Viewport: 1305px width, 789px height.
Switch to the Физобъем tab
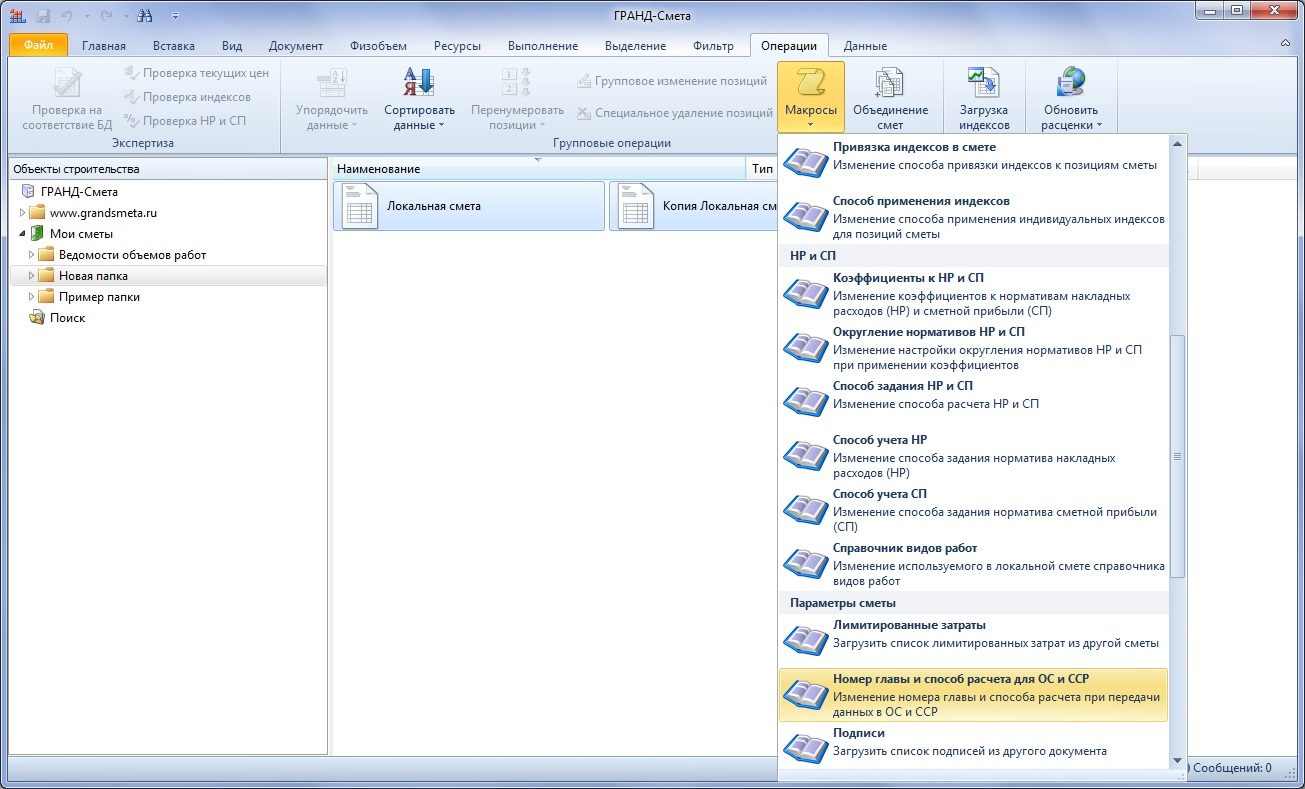tap(378, 46)
